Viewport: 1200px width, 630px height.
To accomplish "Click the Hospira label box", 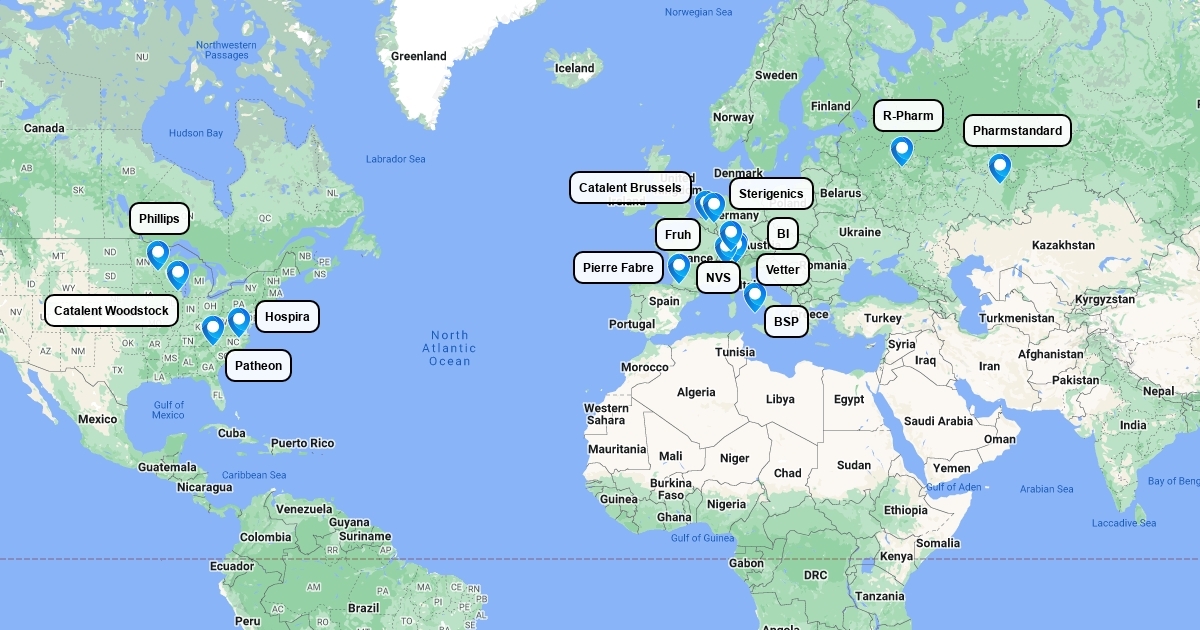I will [288, 317].
